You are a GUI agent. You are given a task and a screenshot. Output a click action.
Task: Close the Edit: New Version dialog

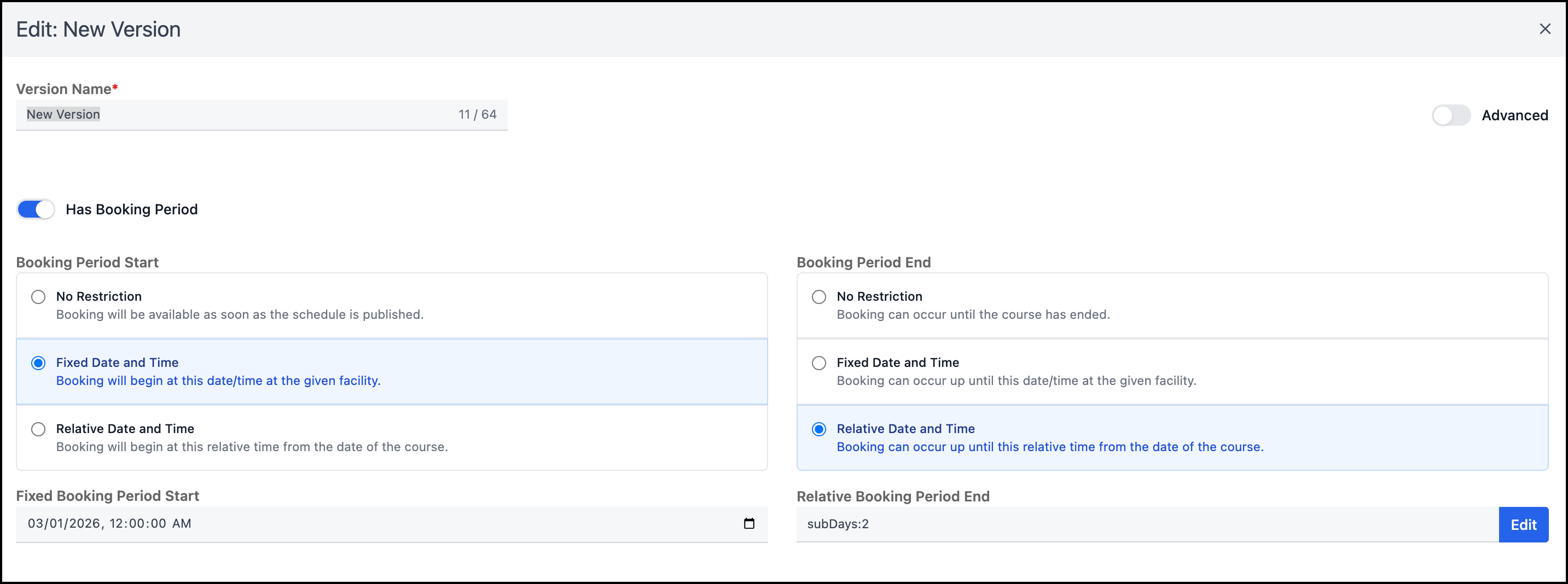1544,28
